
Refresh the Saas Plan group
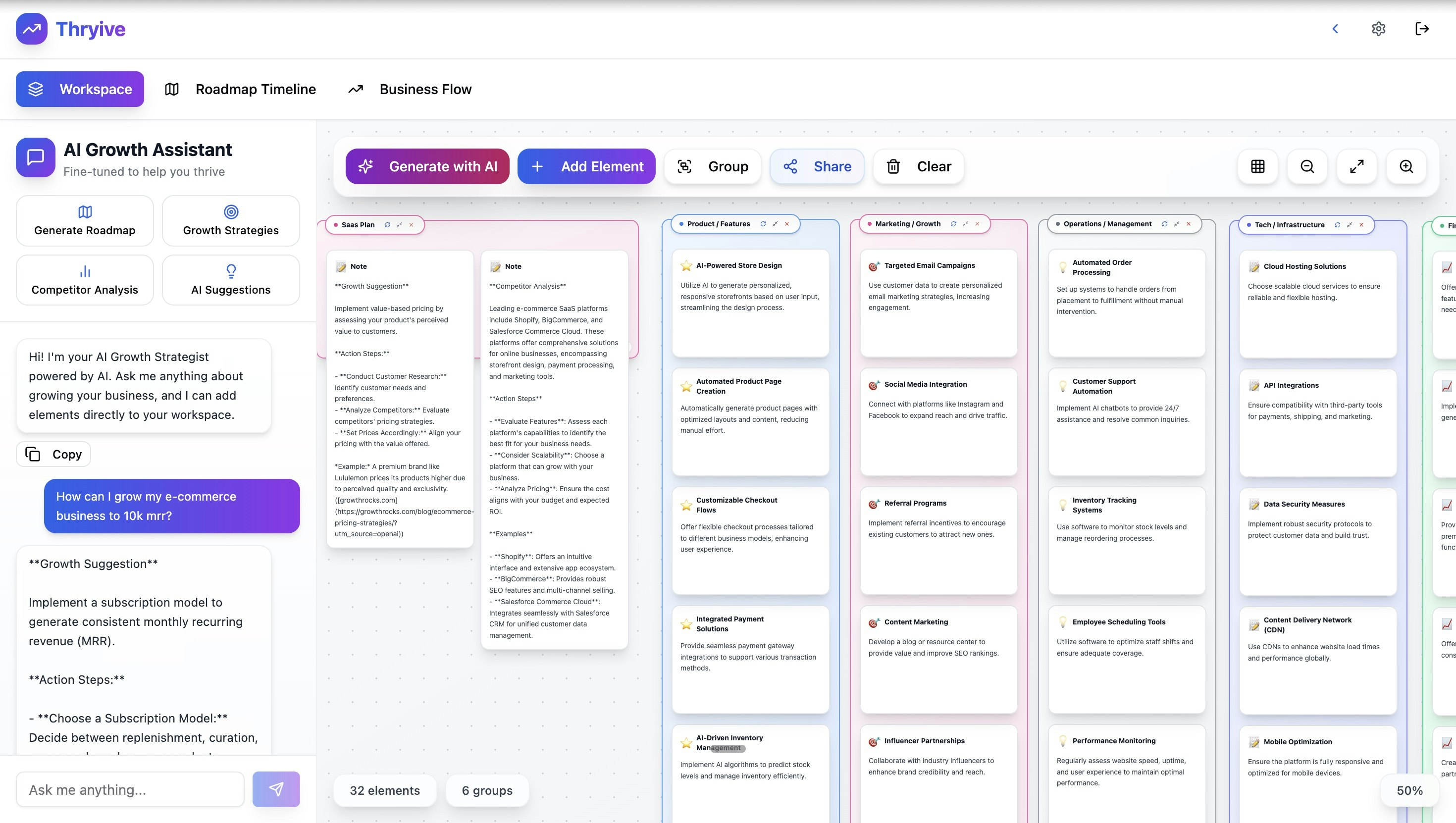[387, 225]
